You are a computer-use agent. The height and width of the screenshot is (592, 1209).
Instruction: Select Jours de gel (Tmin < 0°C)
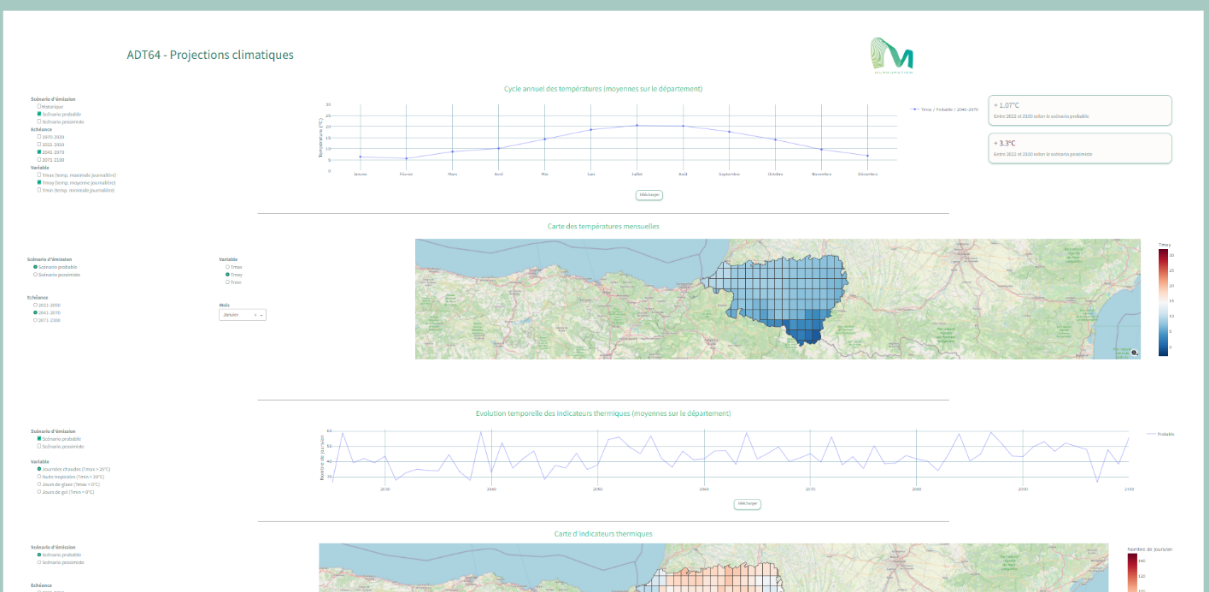pyautogui.click(x=39, y=492)
